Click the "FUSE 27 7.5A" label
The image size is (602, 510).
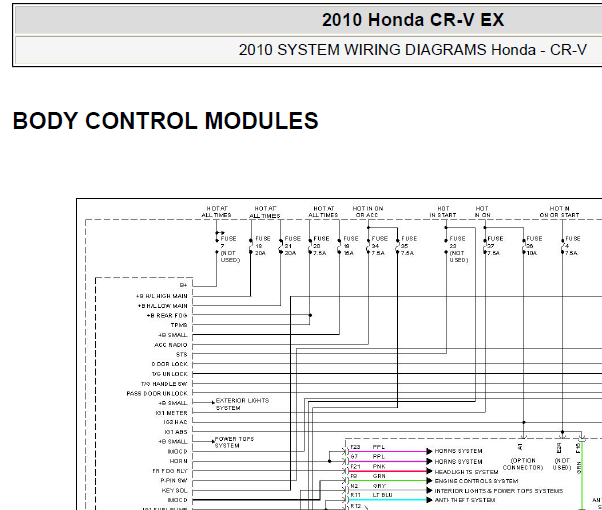pos(495,246)
